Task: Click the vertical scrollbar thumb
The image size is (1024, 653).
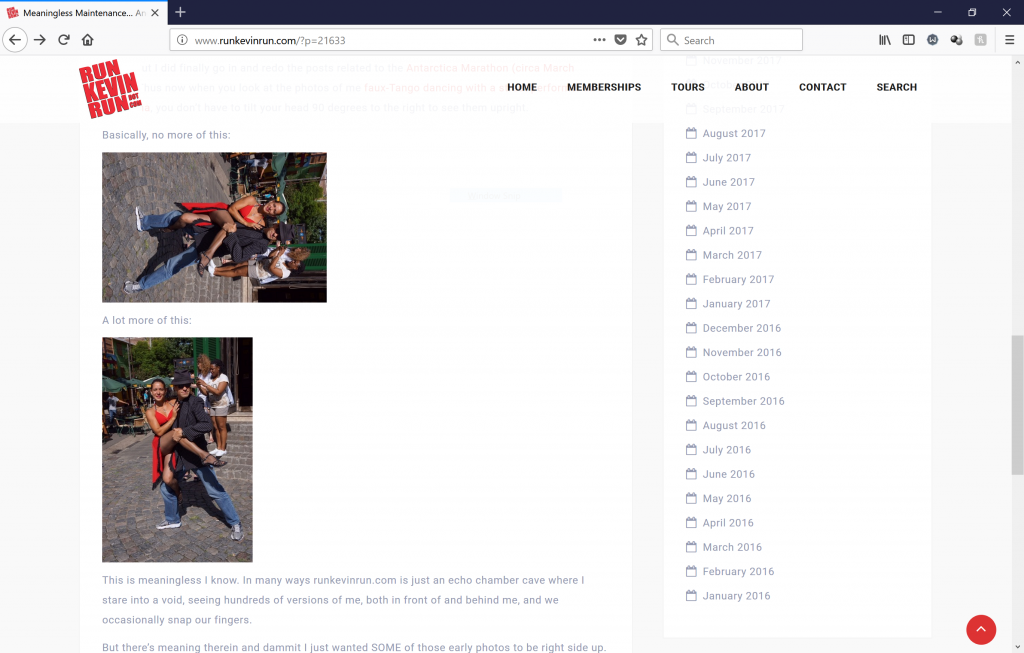Action: (1017, 405)
